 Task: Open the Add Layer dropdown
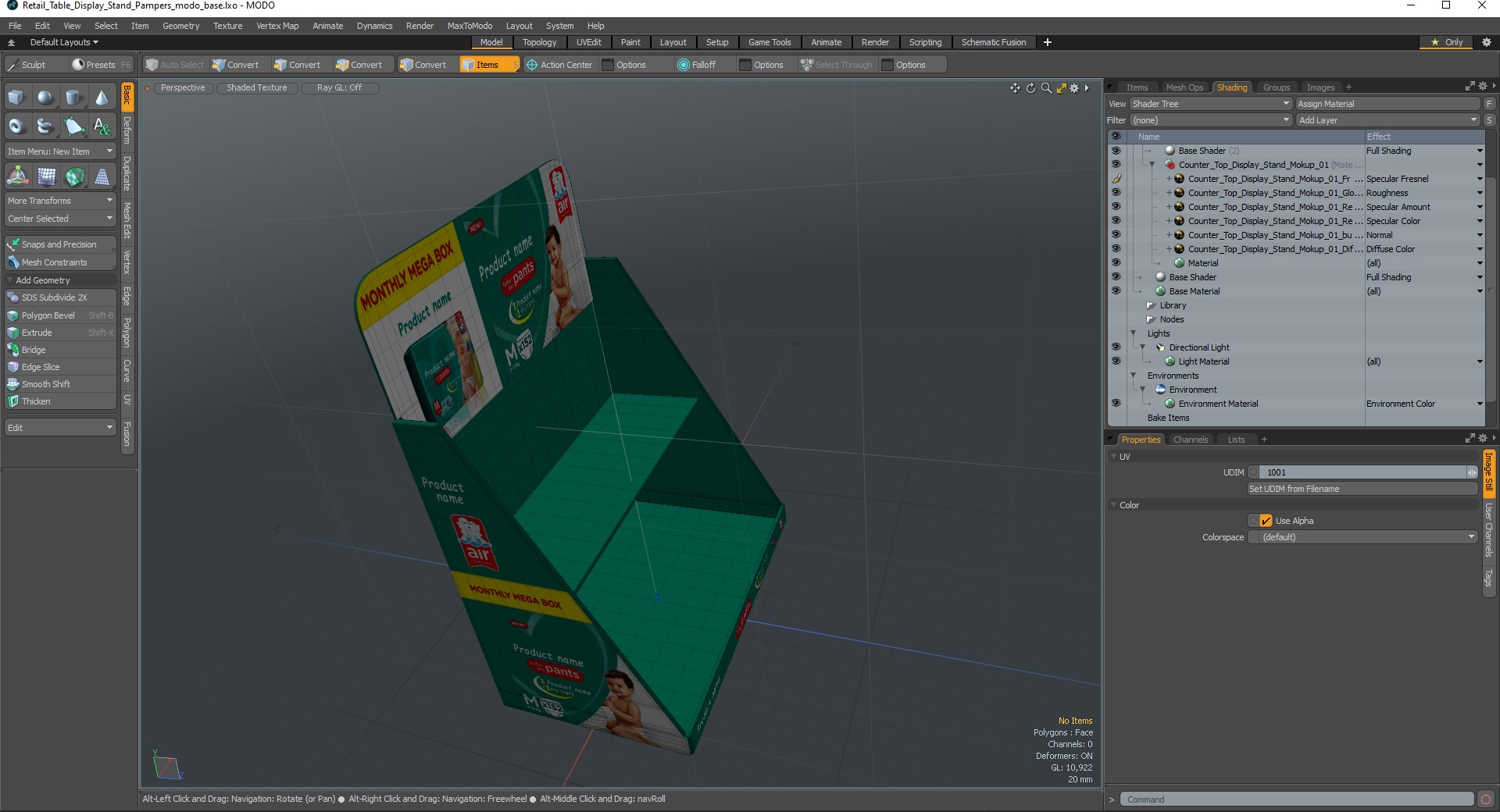pyautogui.click(x=1387, y=120)
